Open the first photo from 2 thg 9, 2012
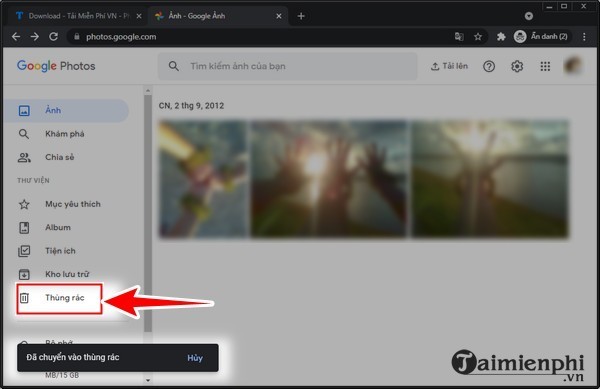The height and width of the screenshot is (389, 600). coord(204,179)
